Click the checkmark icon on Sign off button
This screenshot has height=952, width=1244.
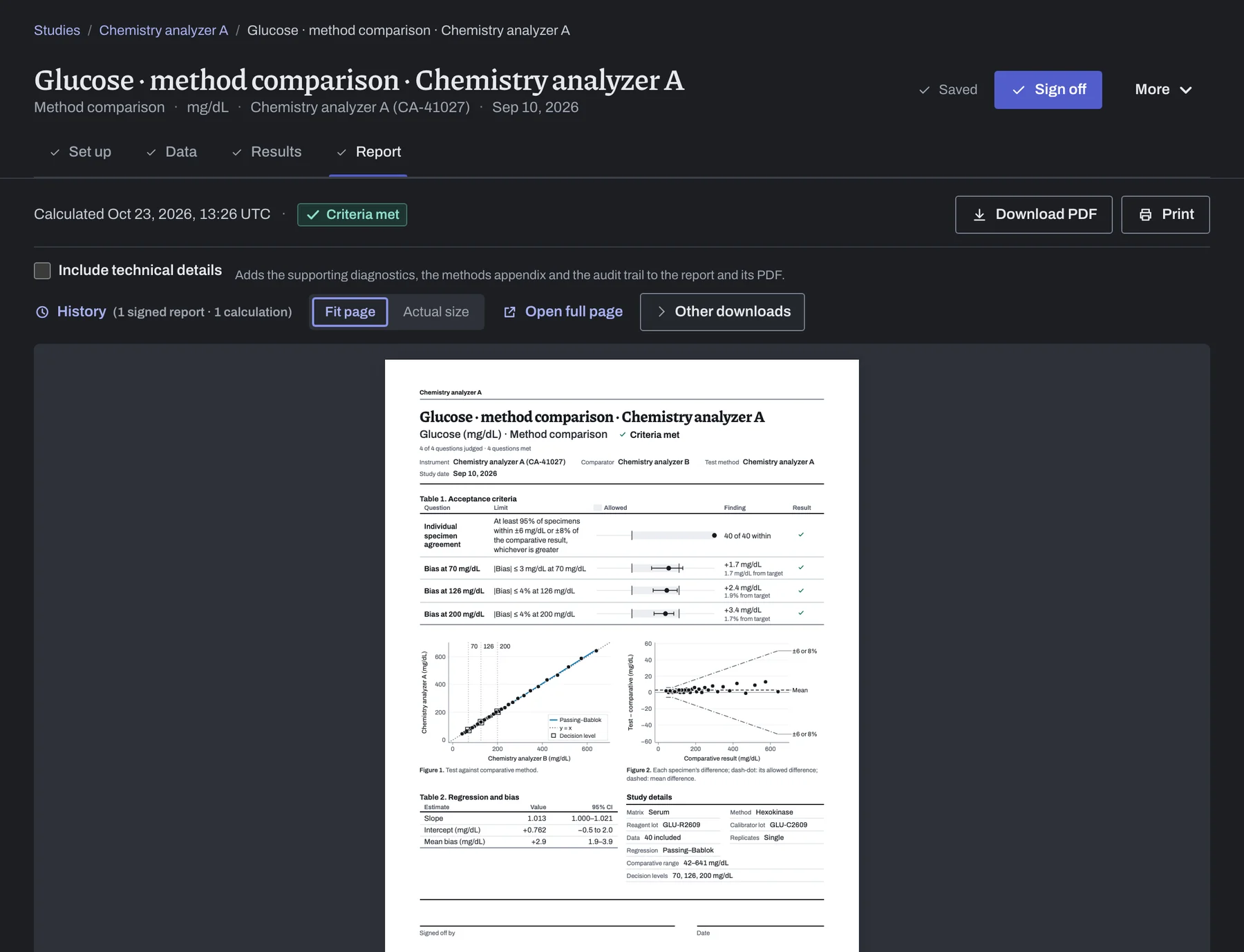pos(1019,90)
